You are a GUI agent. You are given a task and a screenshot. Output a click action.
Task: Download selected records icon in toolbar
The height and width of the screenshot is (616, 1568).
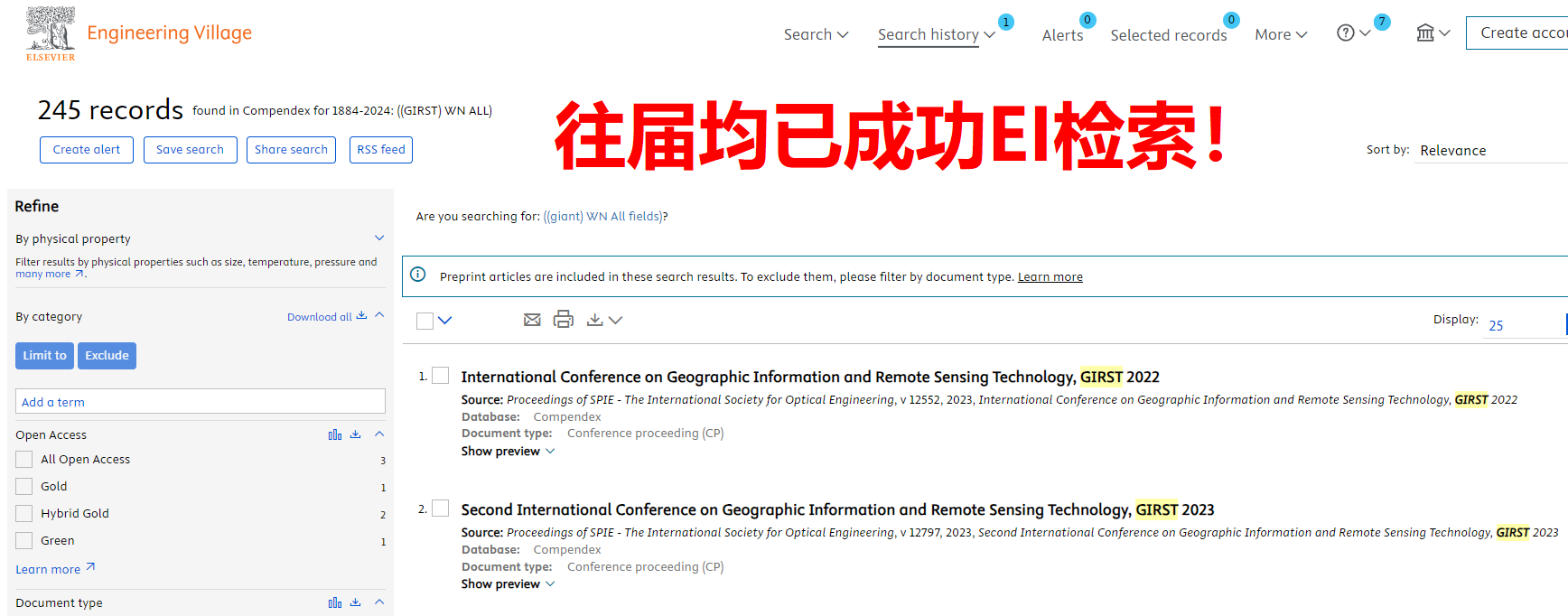pyautogui.click(x=594, y=320)
